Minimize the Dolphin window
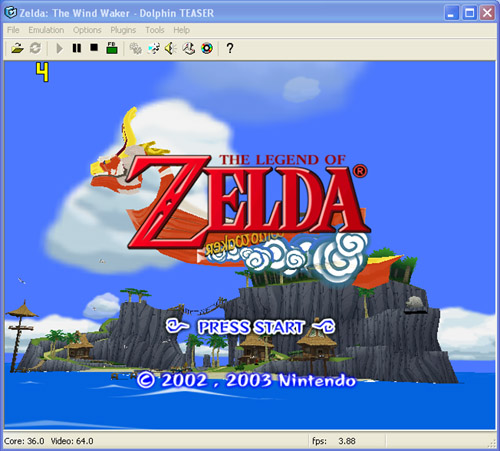The height and width of the screenshot is (451, 500). click(x=451, y=13)
